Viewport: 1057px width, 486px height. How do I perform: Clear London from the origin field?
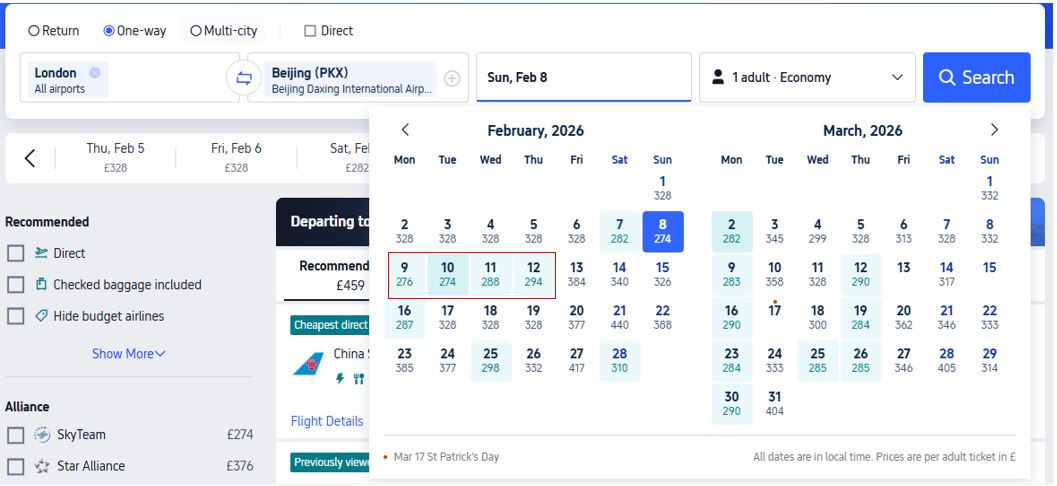tap(95, 72)
